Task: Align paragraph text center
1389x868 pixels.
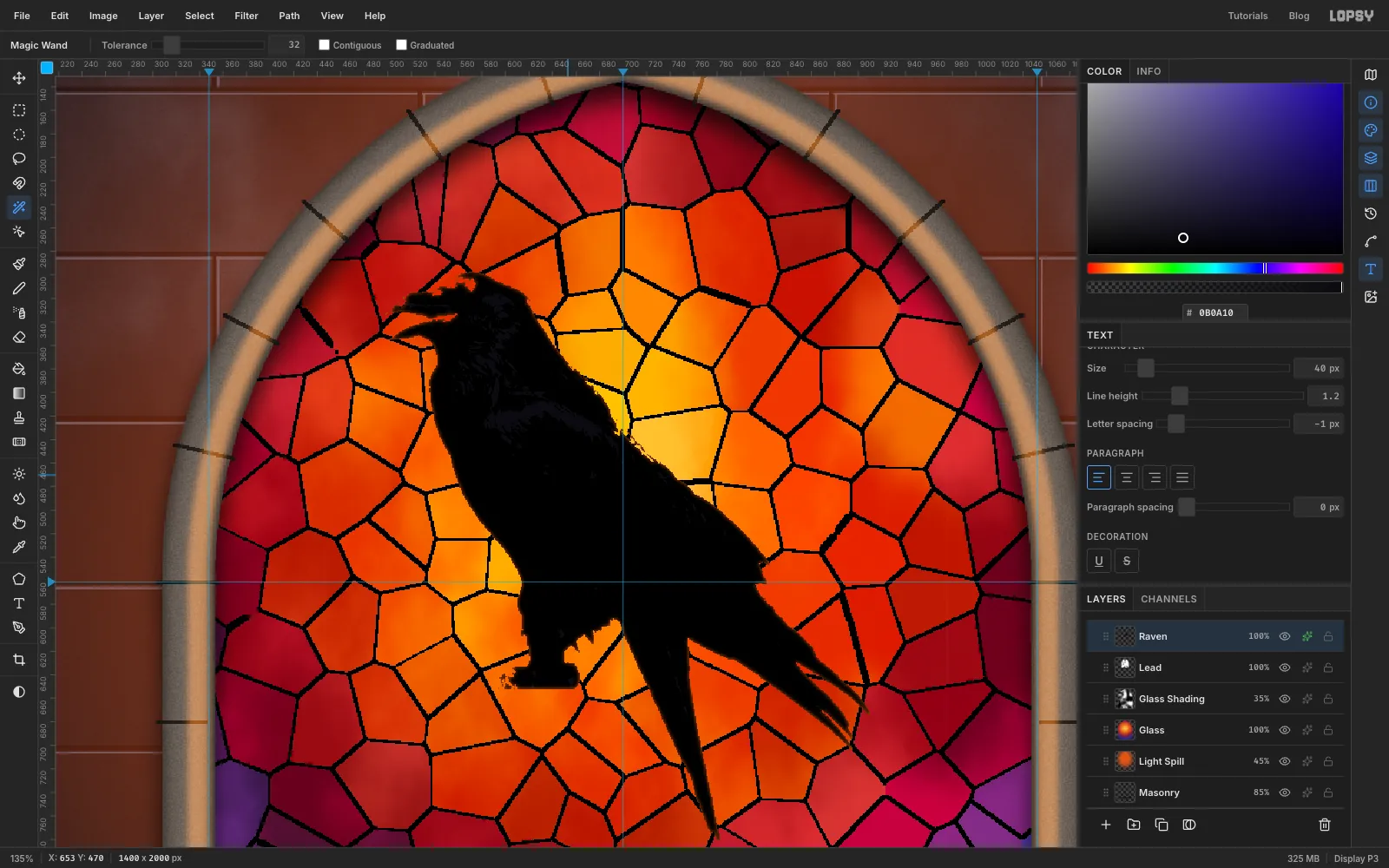Action: pos(1127,477)
